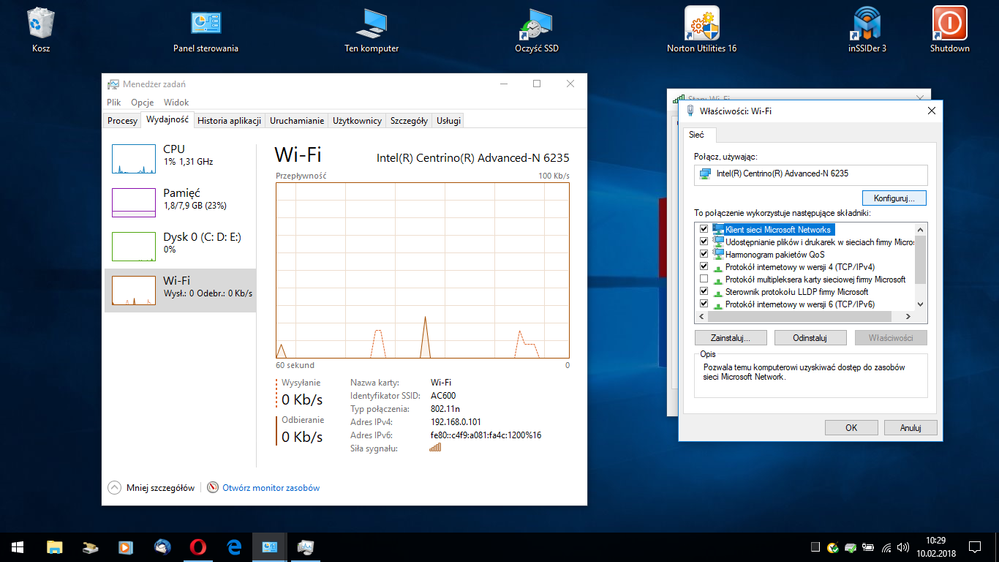
Task: Enable Protokół multipleksera karty sieciowej checkbox
Action: [x=704, y=280]
